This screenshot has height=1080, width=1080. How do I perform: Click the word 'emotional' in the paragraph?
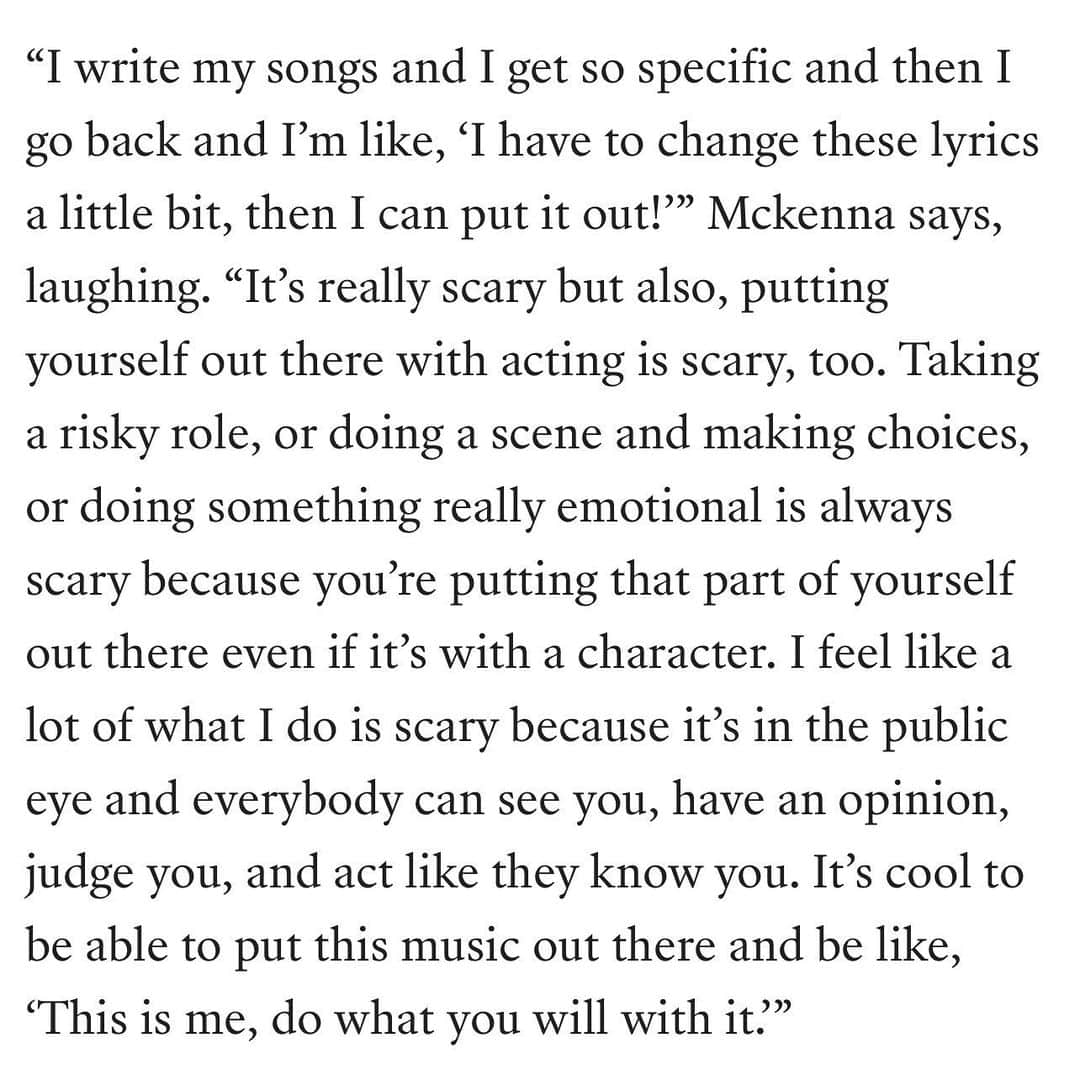coord(658,506)
